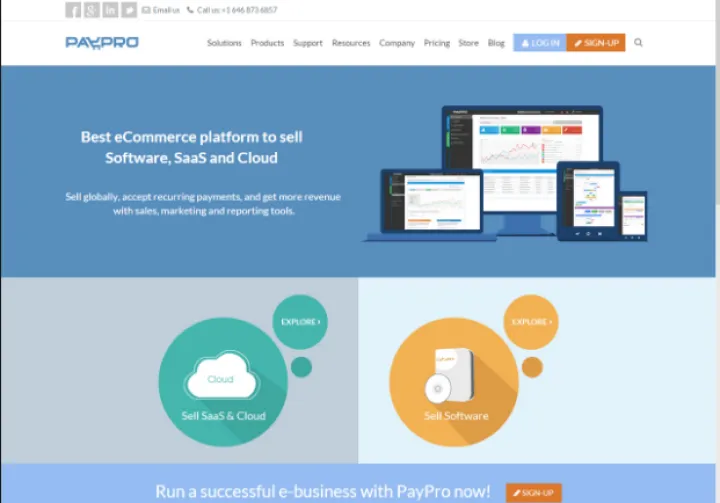
Task: Open the Store menu item
Action: coord(468,43)
